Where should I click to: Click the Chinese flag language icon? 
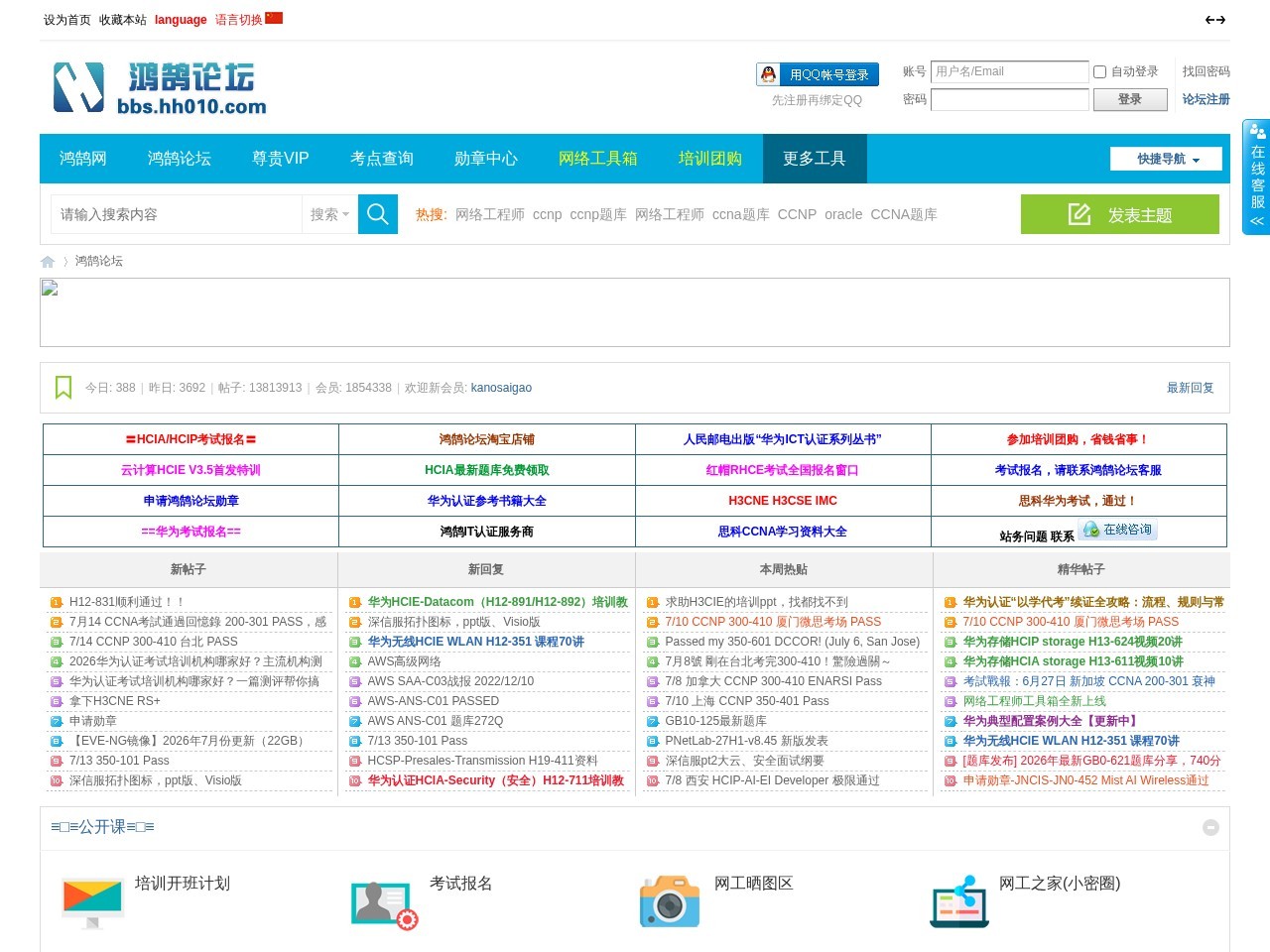[x=274, y=18]
